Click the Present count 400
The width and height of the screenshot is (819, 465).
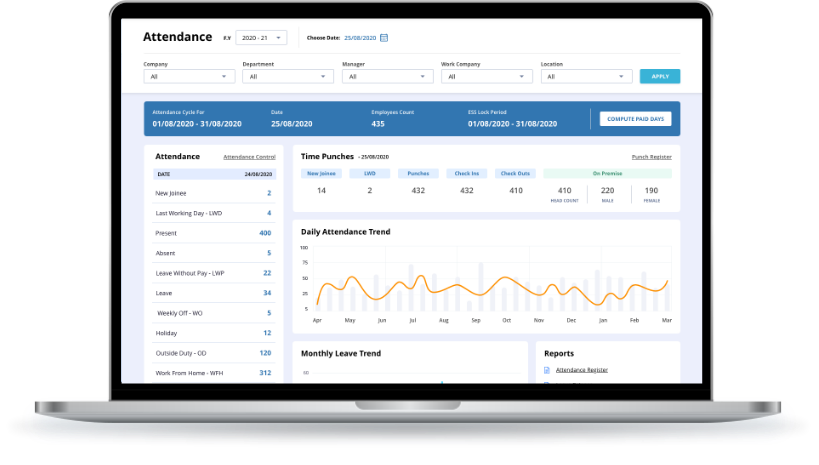click(x=265, y=233)
